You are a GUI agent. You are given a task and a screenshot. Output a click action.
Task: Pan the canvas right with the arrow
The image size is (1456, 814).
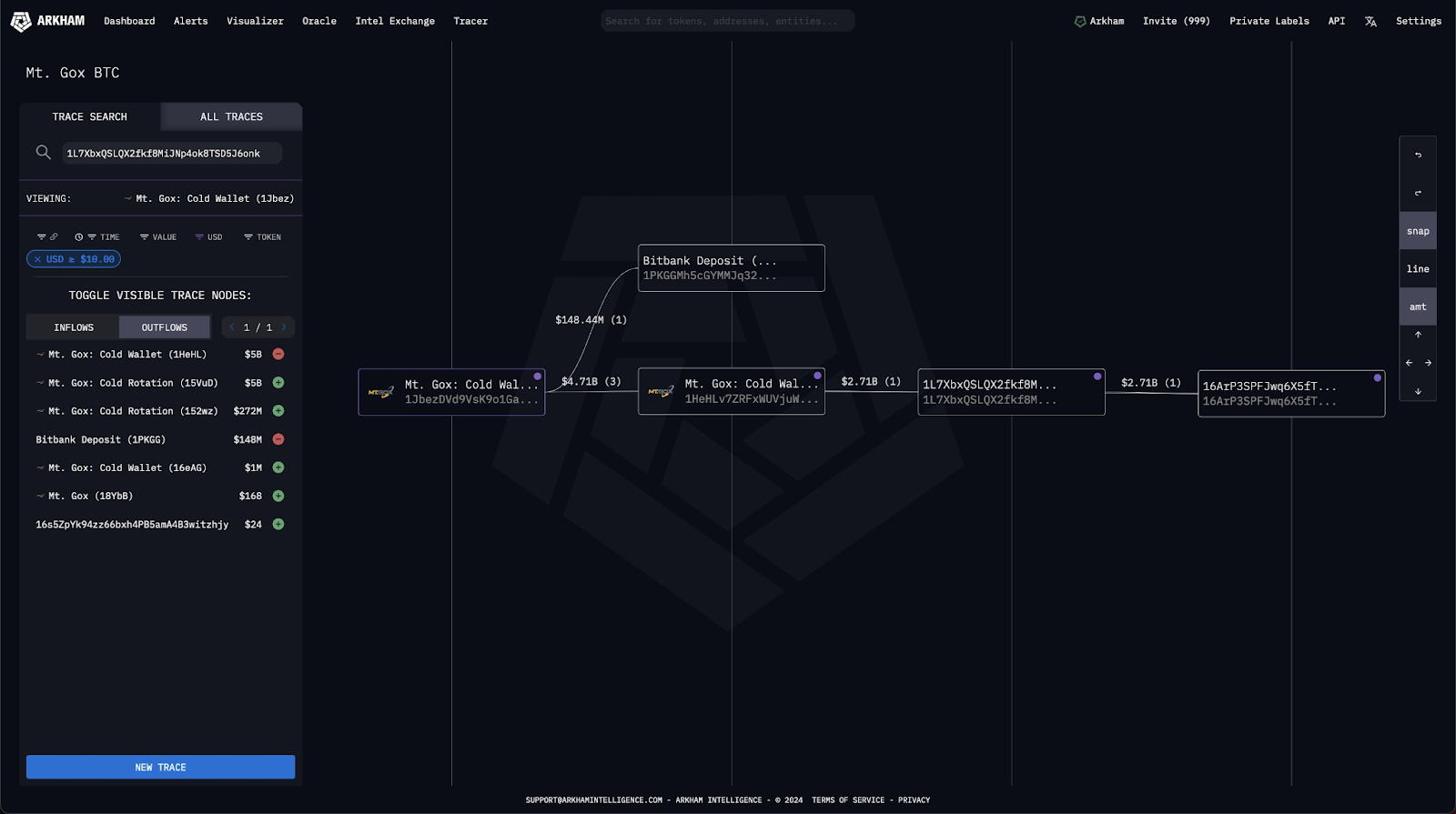point(1428,363)
